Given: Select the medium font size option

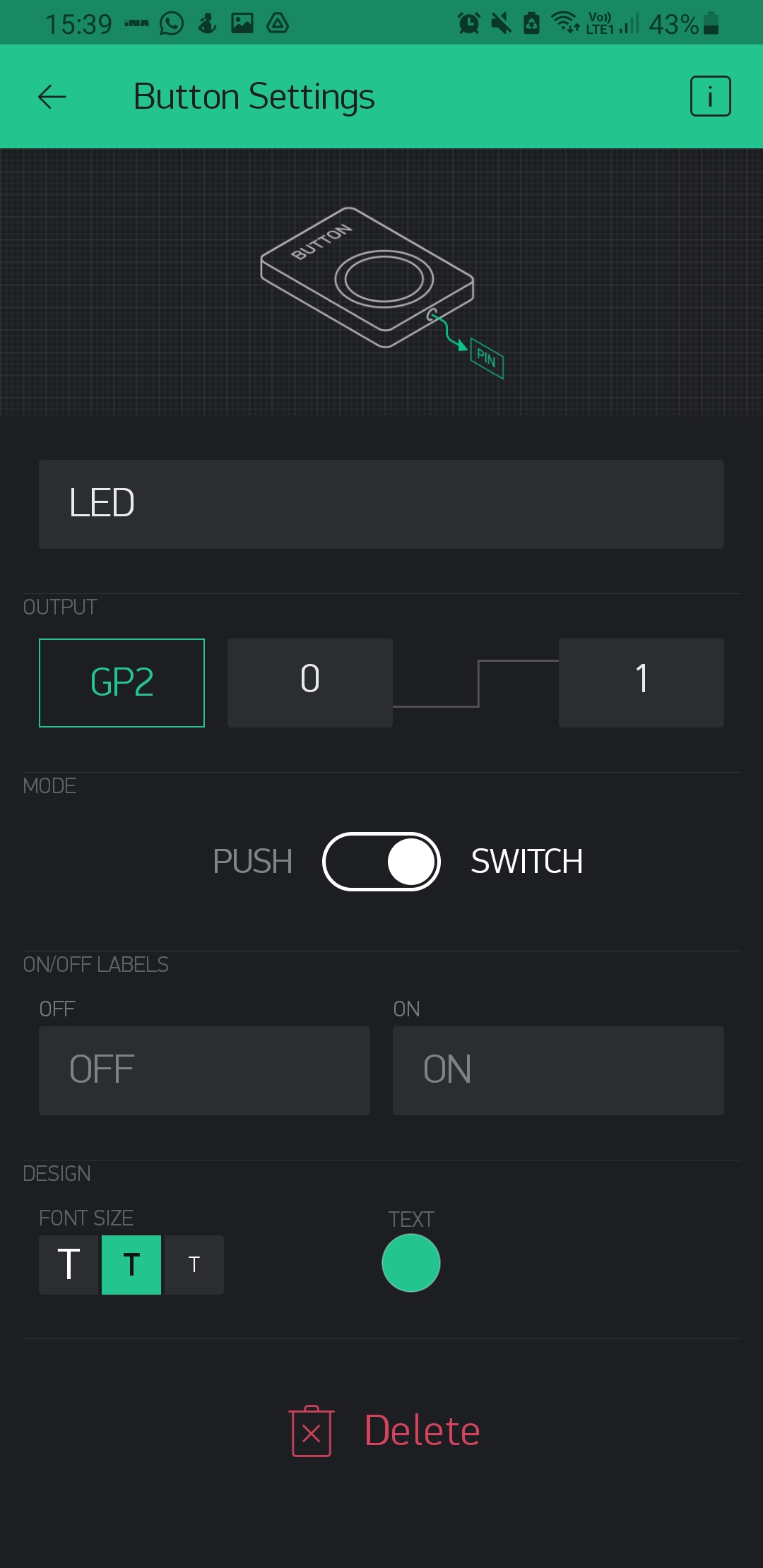Looking at the screenshot, I should pyautogui.click(x=131, y=1264).
